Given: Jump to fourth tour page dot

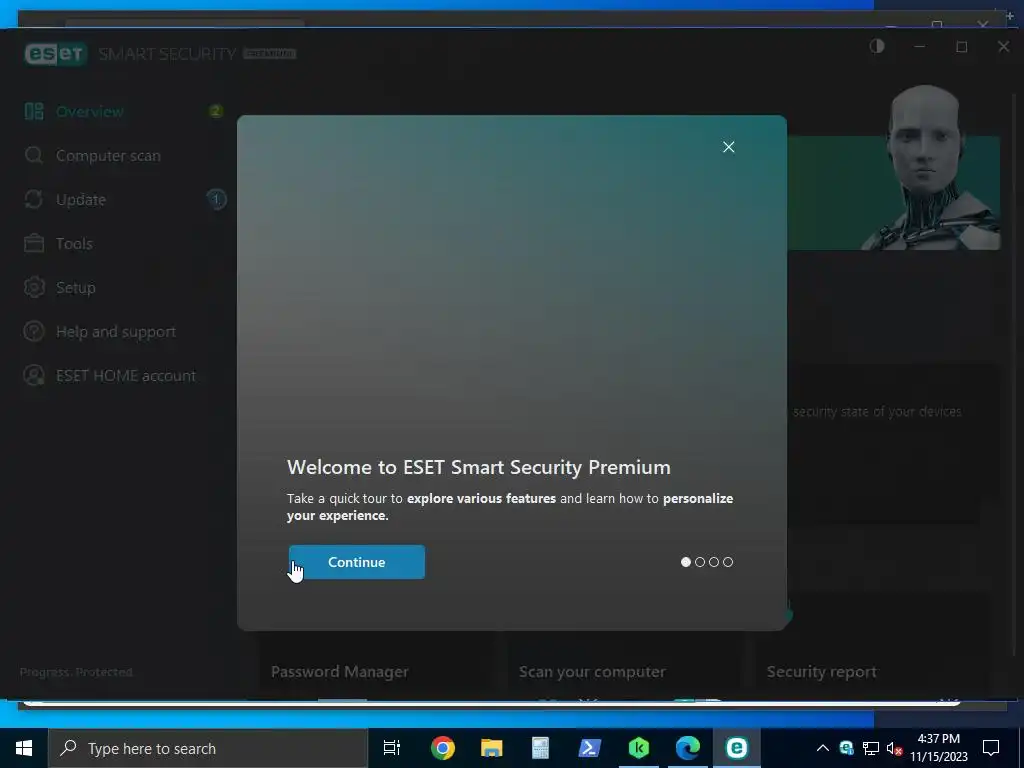Looking at the screenshot, I should (728, 562).
